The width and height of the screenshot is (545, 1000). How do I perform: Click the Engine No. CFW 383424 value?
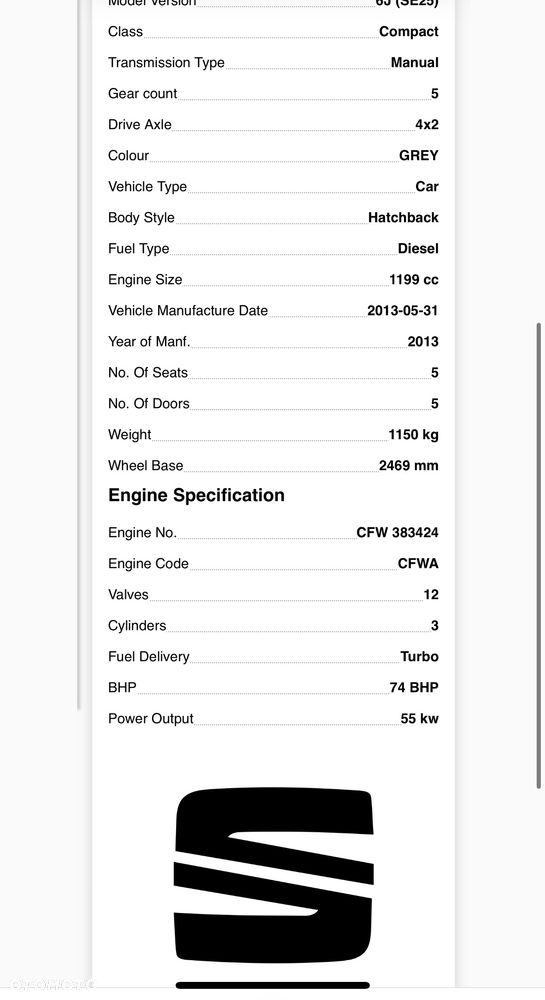point(397,533)
